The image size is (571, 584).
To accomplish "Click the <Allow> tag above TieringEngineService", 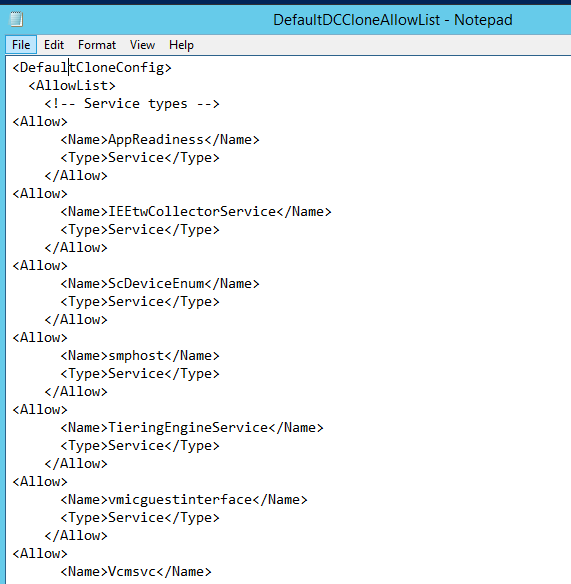I will pyautogui.click(x=40, y=410).
